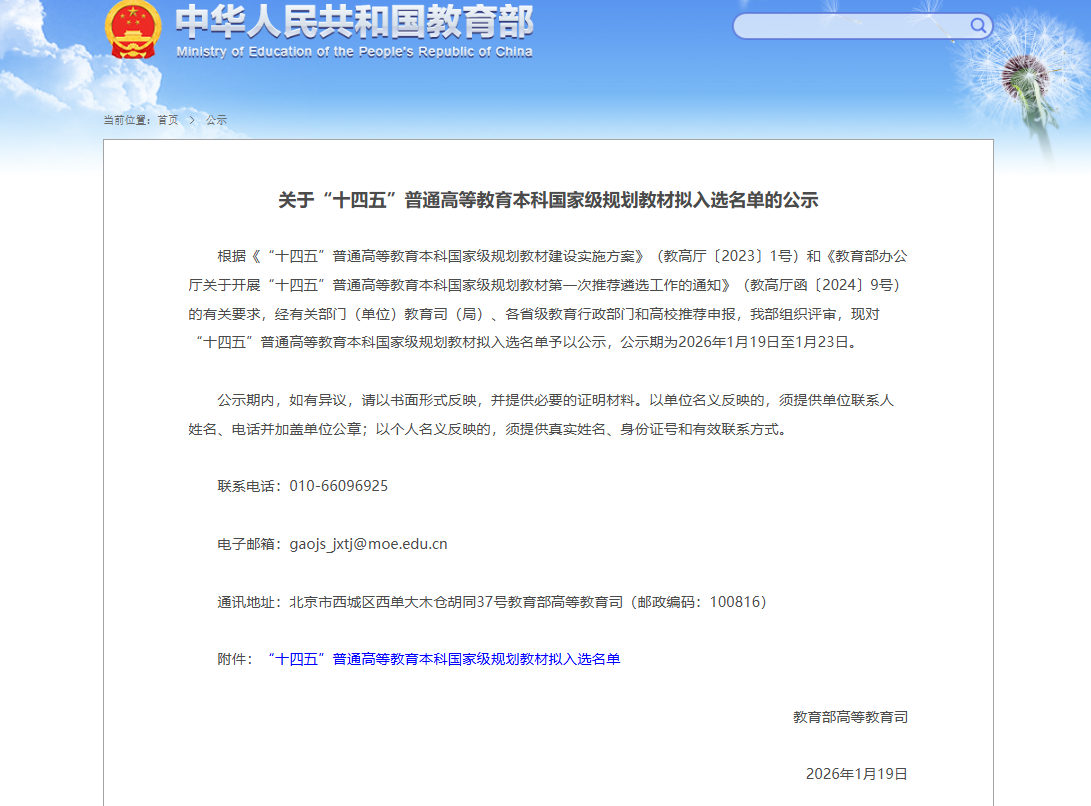Screen dimensions: 1091x806
Task: Click the postal code 100816
Action: 736,602
